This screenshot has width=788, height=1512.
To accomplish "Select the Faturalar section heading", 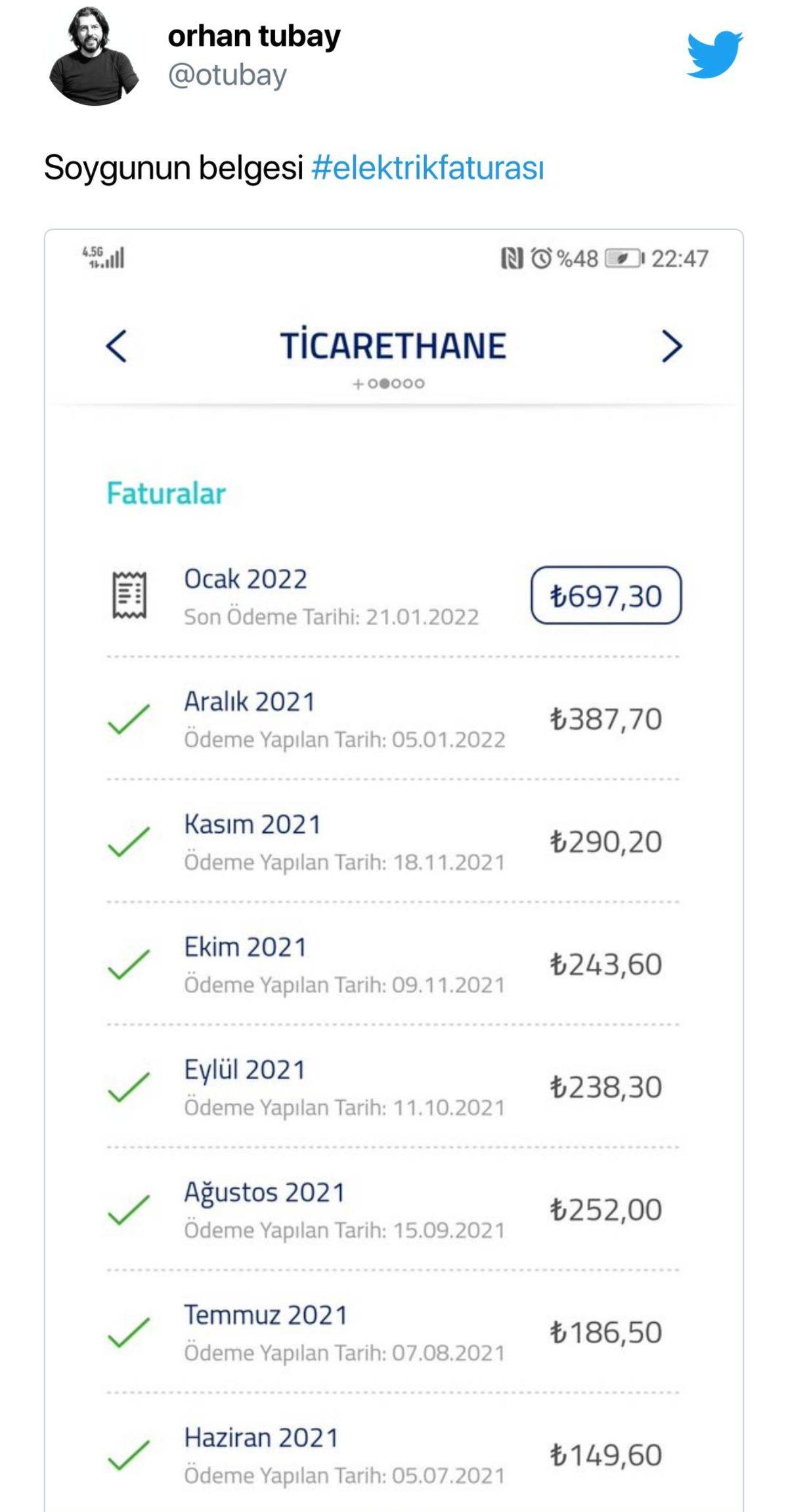I will coord(166,494).
